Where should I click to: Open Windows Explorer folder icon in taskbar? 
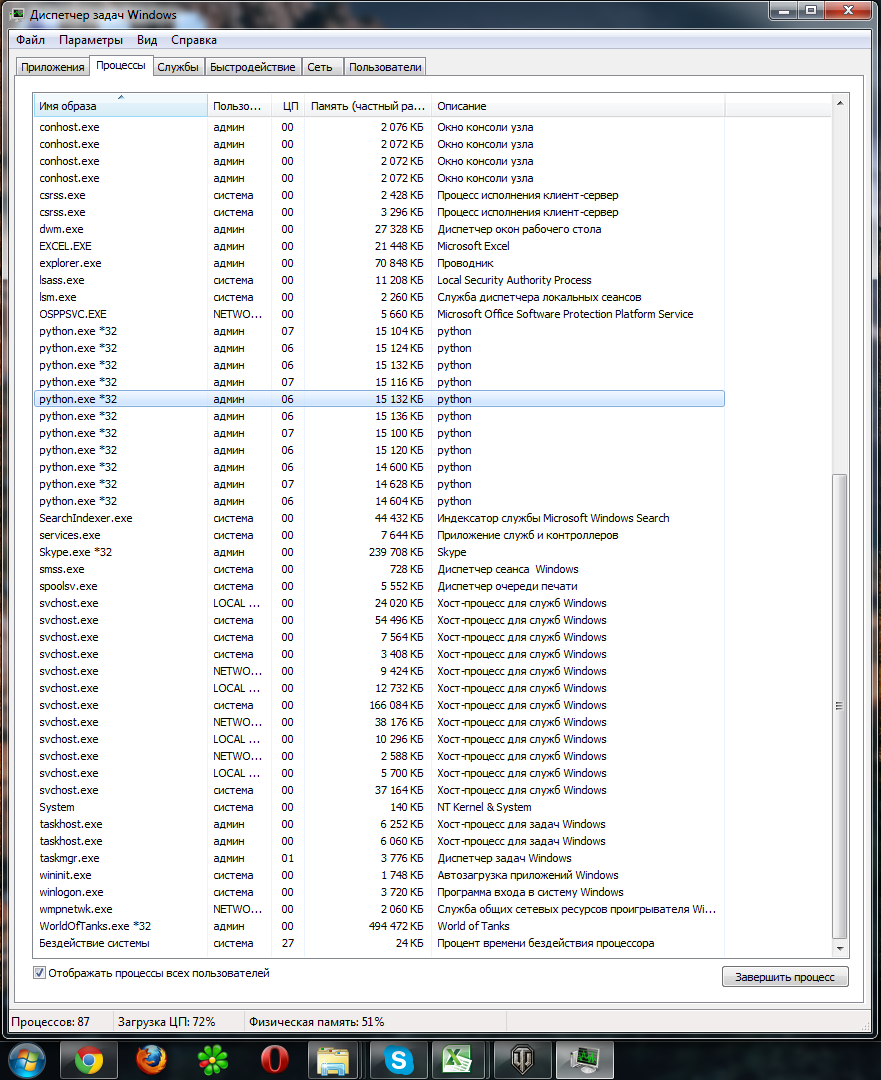[333, 1060]
